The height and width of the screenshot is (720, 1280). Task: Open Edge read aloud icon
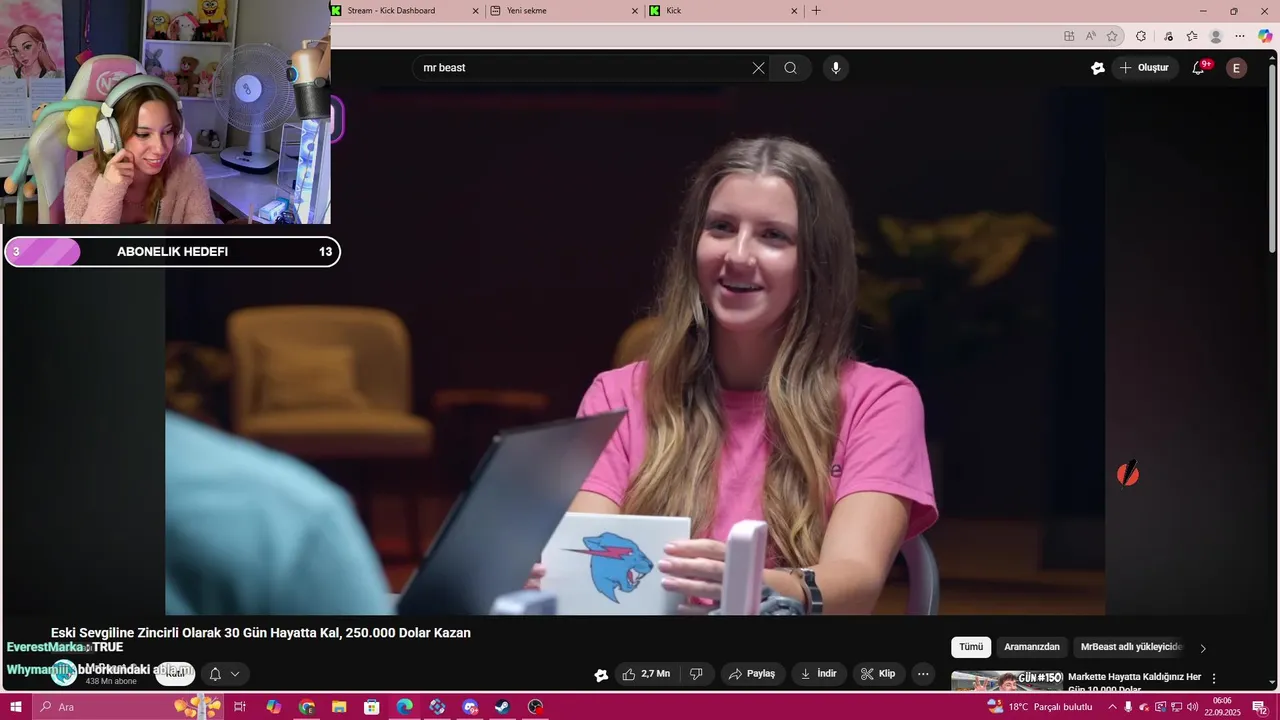tap(1091, 36)
